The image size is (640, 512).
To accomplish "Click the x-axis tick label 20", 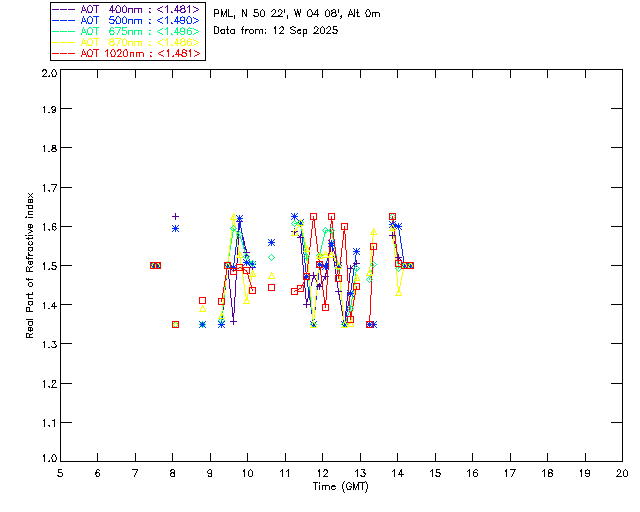I will coord(622,474).
